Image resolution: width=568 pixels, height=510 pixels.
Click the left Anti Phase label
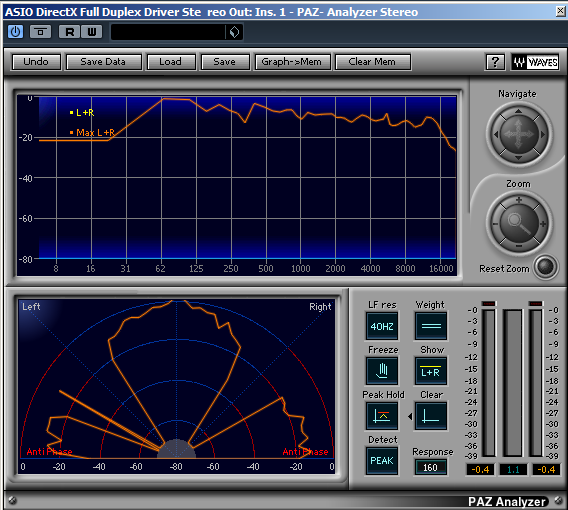point(49,452)
